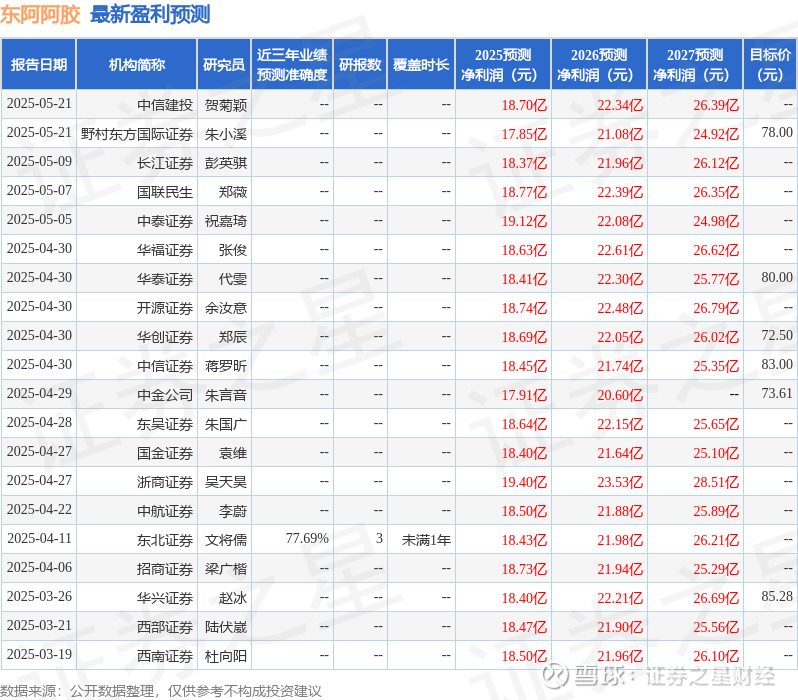
Task: Click 2025 forecast value 18.77亿
Action: tap(524, 192)
